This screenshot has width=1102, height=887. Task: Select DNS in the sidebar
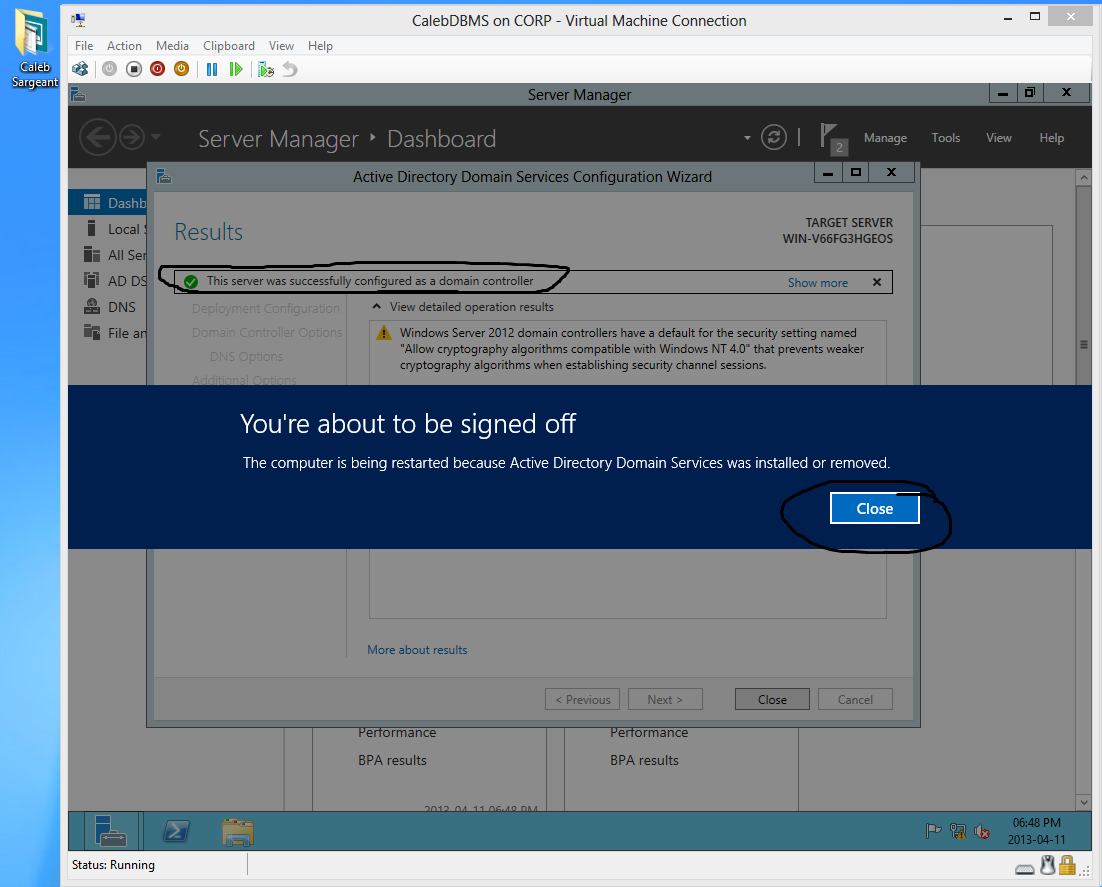point(108,307)
